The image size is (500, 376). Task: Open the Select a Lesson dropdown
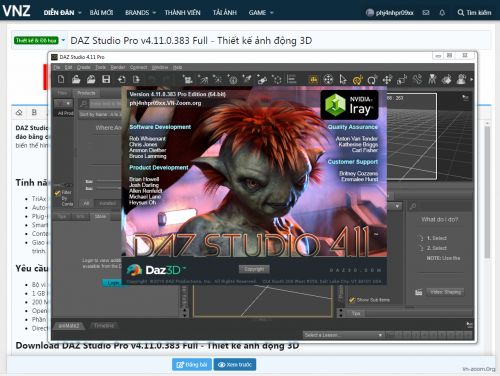[343, 335]
